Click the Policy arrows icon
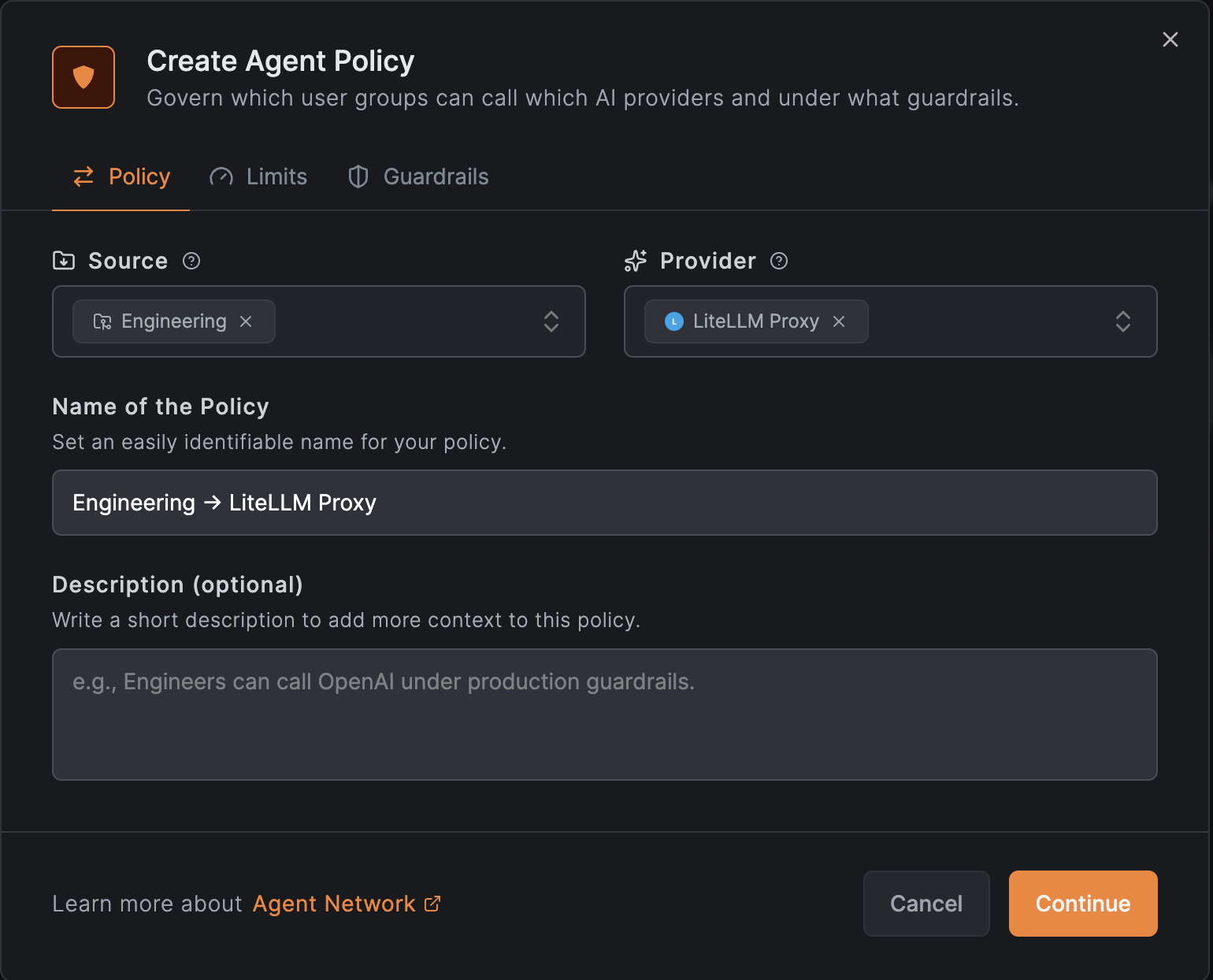This screenshot has height=980, width=1213. coord(83,176)
